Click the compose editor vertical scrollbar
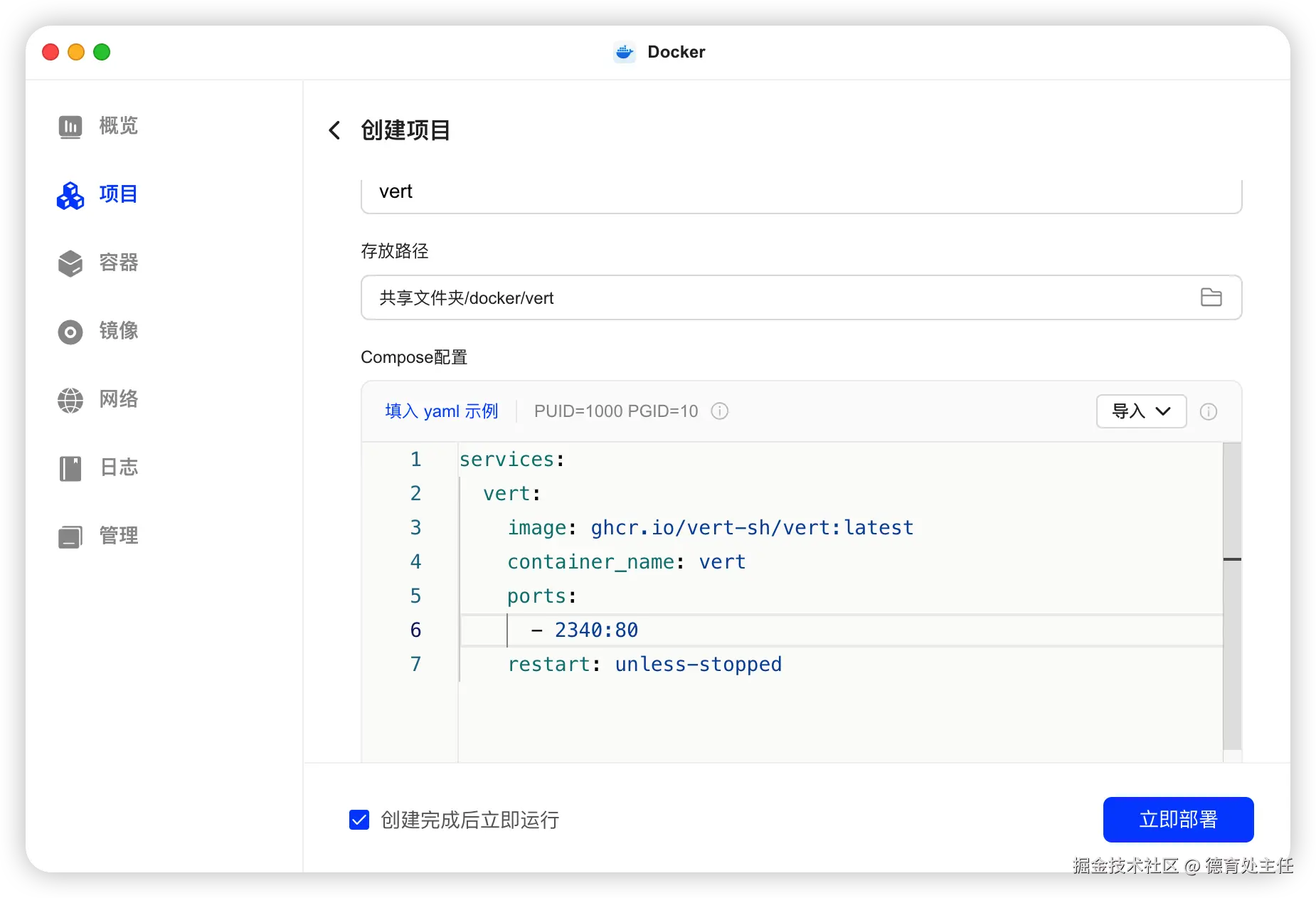Screen dimensions: 1316x898 1232,596
